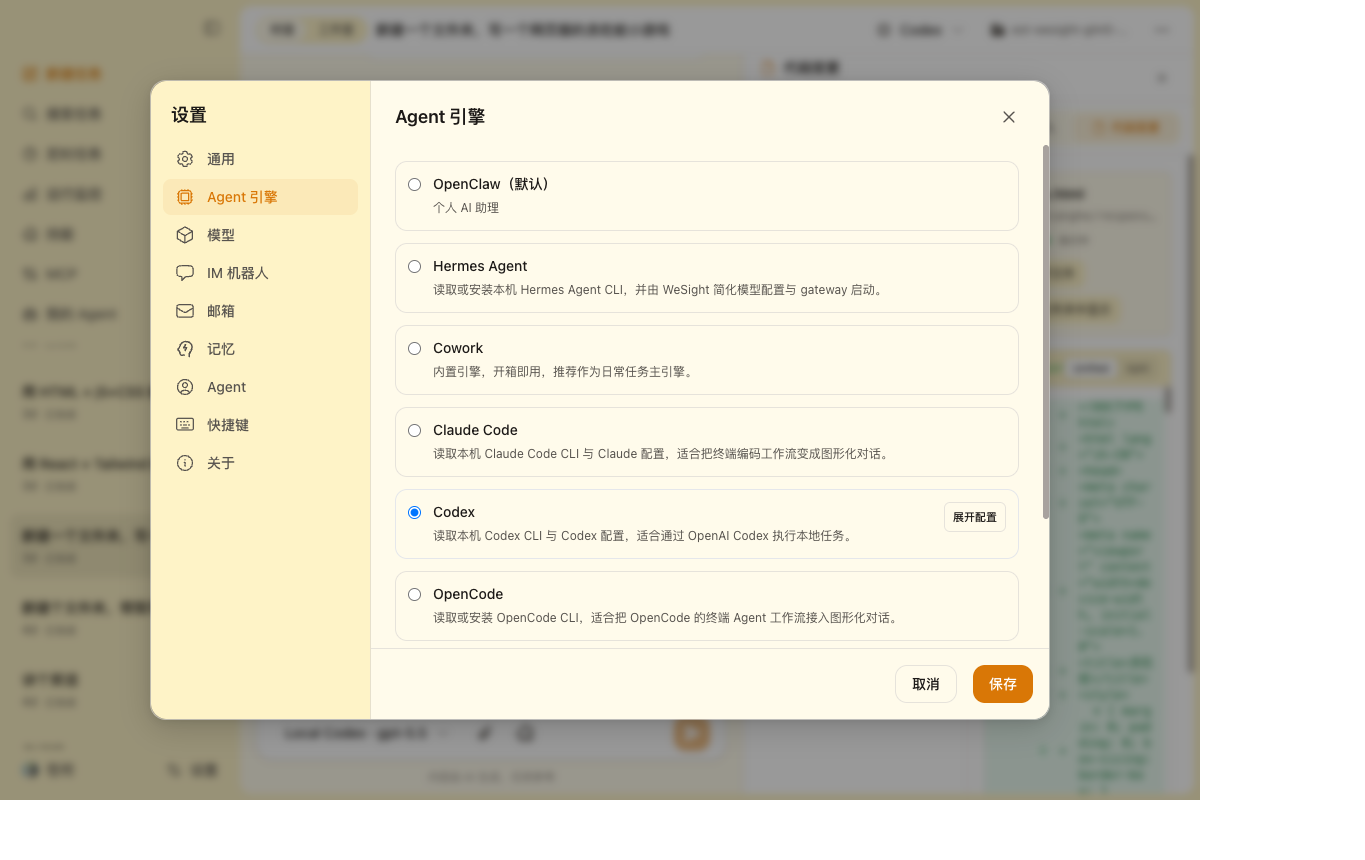This screenshot has height=860, width=1365.
Task: Select the OpenClaw（默认）radio button
Action: click(x=414, y=184)
